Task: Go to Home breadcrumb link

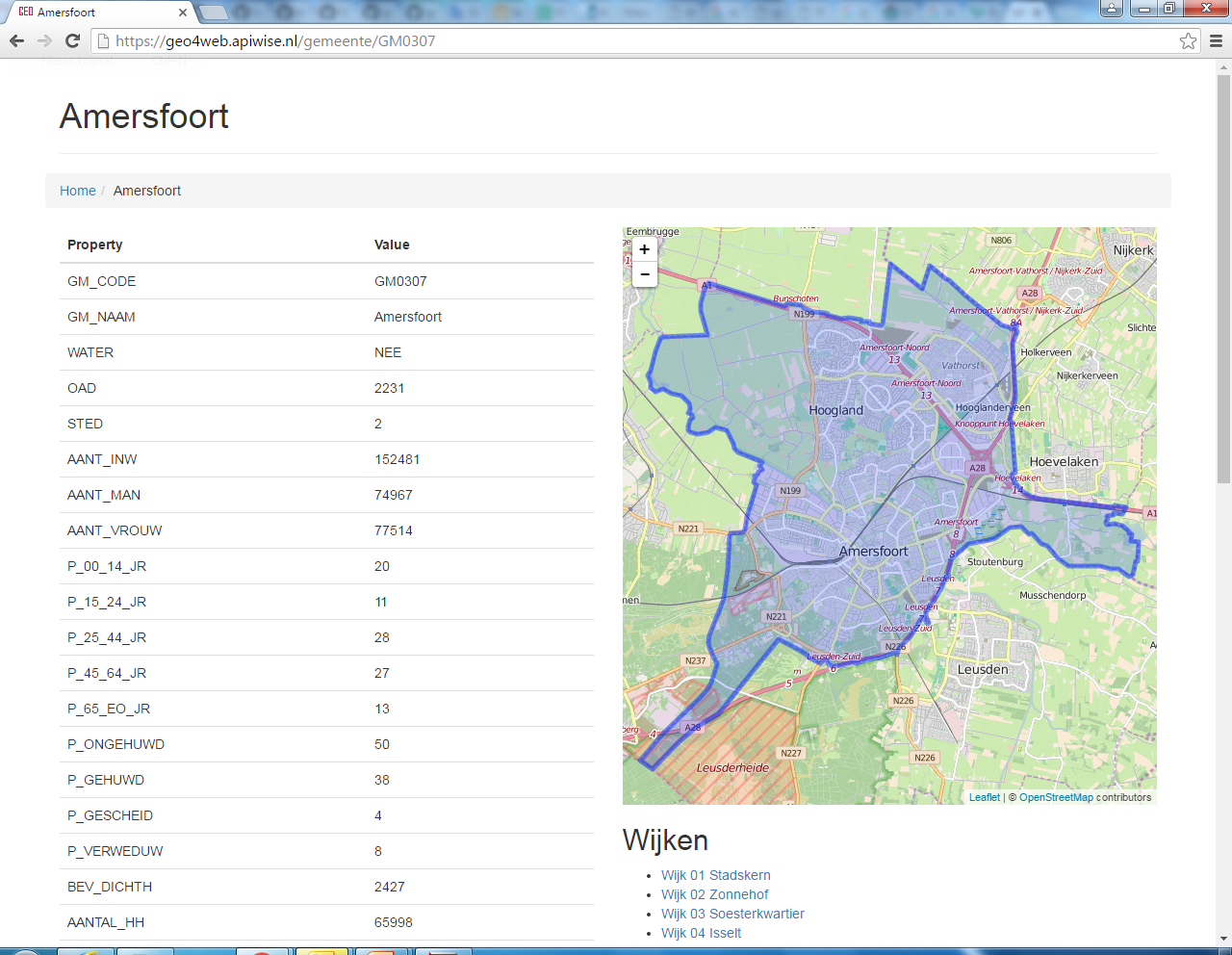Action: coord(77,191)
